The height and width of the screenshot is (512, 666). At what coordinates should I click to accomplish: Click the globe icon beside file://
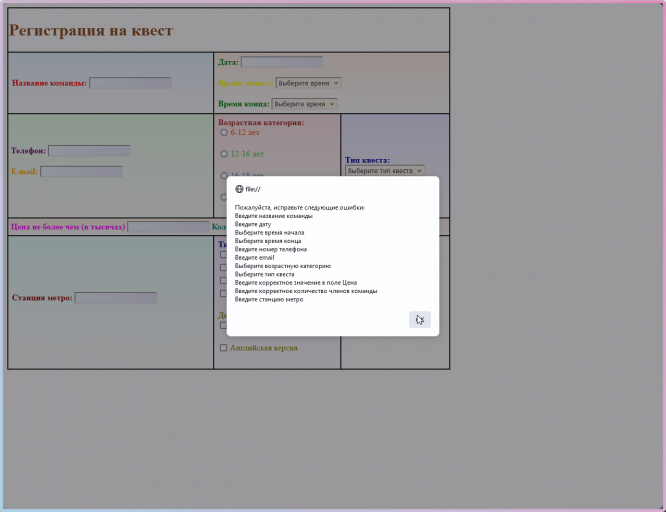[x=239, y=189]
